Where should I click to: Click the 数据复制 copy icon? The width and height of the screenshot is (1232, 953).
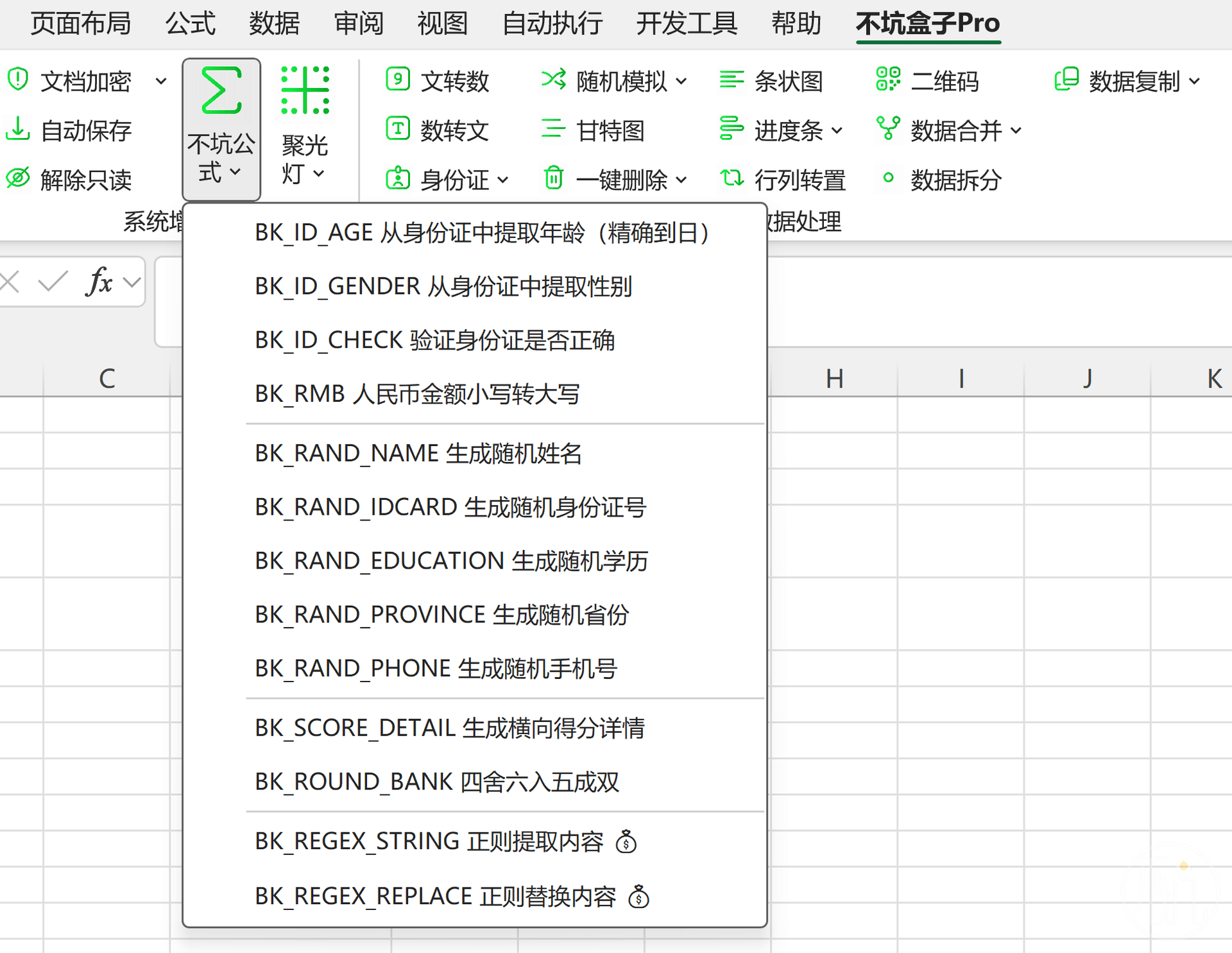(x=1067, y=80)
